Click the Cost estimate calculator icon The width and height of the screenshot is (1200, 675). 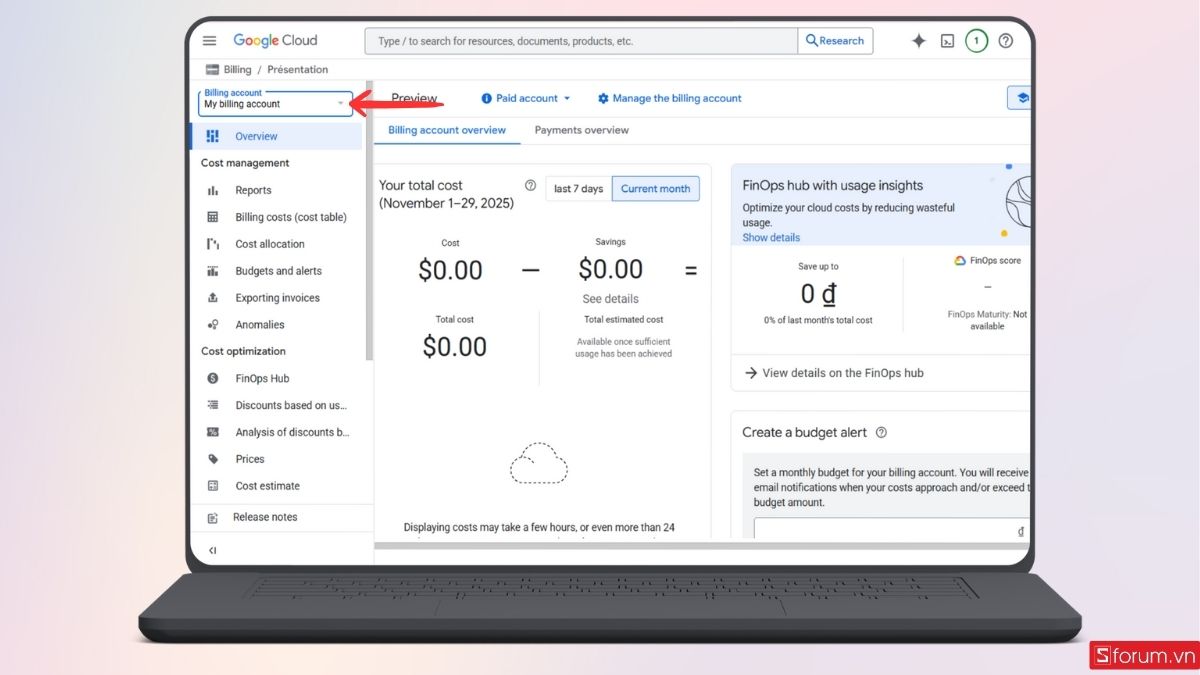[x=212, y=486]
